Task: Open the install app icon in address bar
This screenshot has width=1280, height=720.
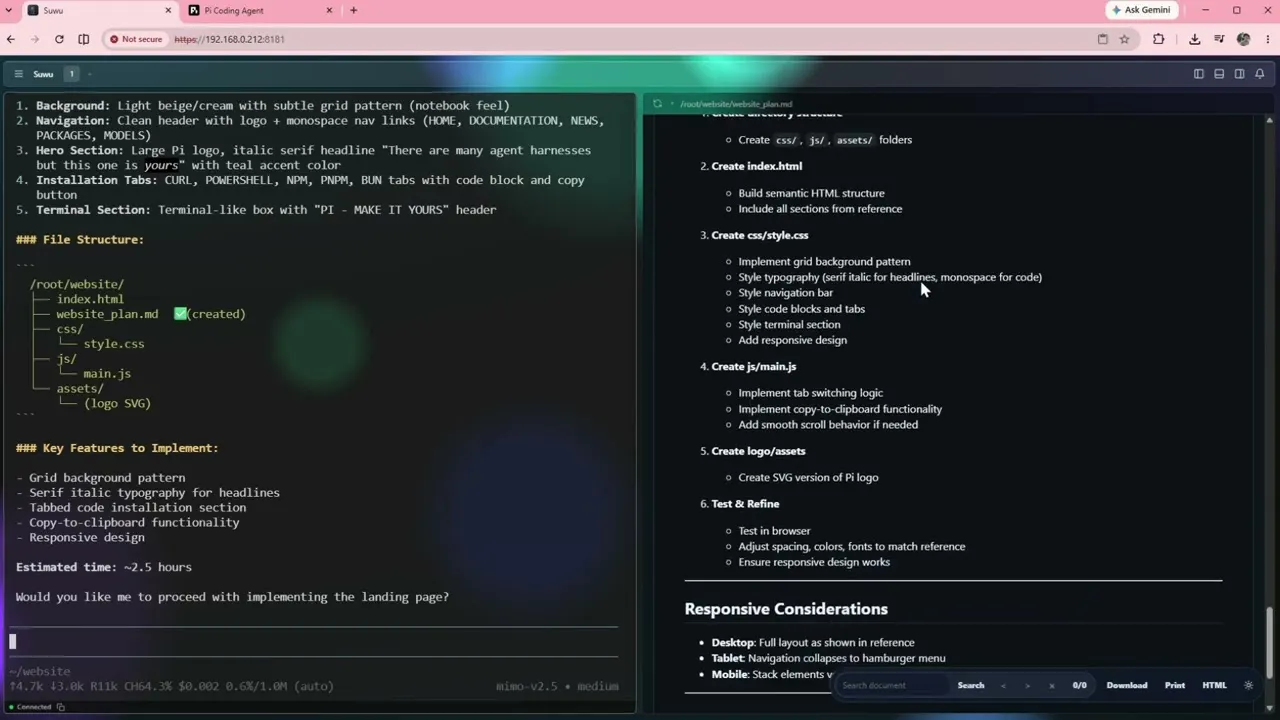Action: click(x=1103, y=39)
